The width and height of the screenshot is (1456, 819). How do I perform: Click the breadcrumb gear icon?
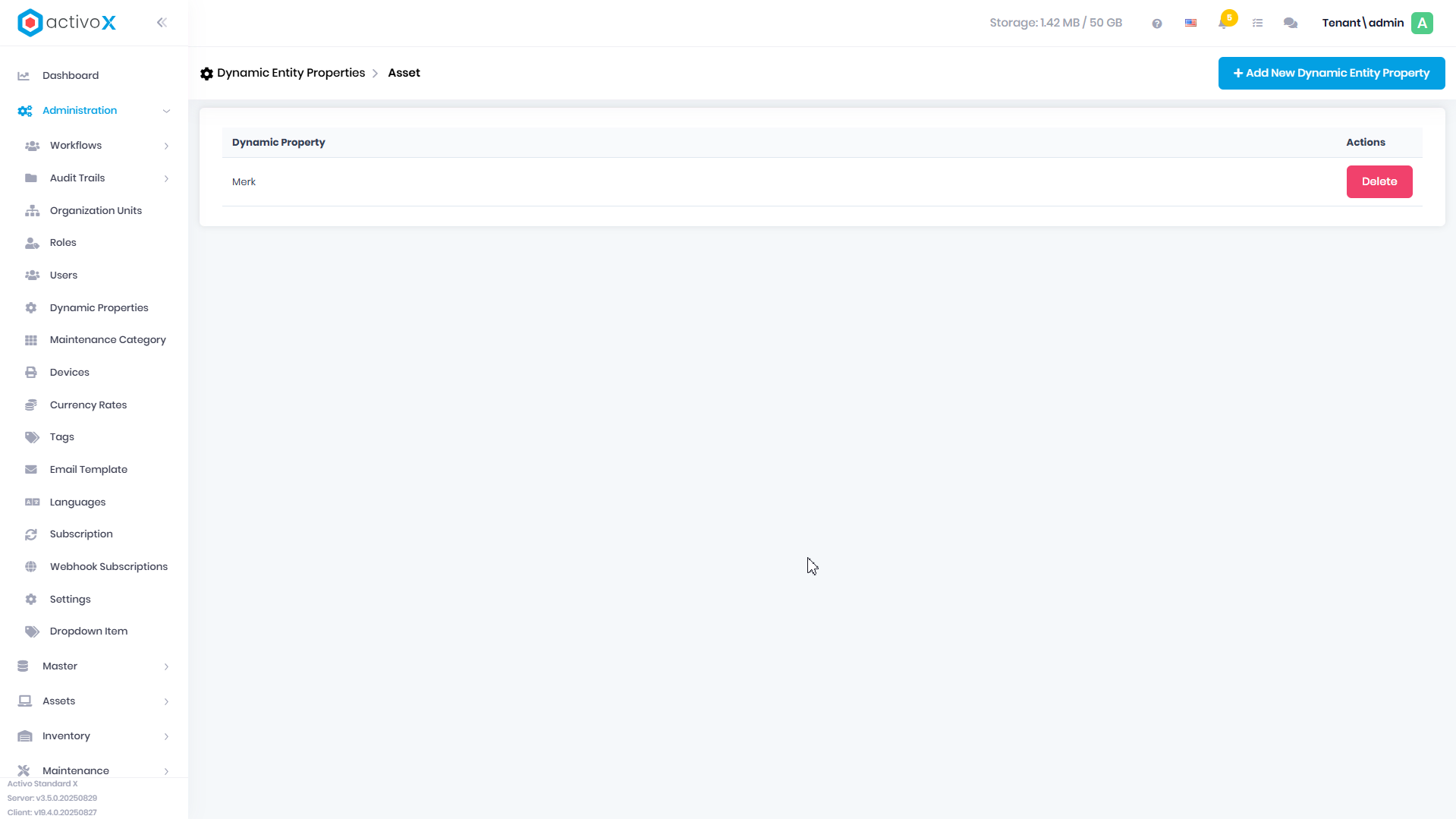point(206,74)
